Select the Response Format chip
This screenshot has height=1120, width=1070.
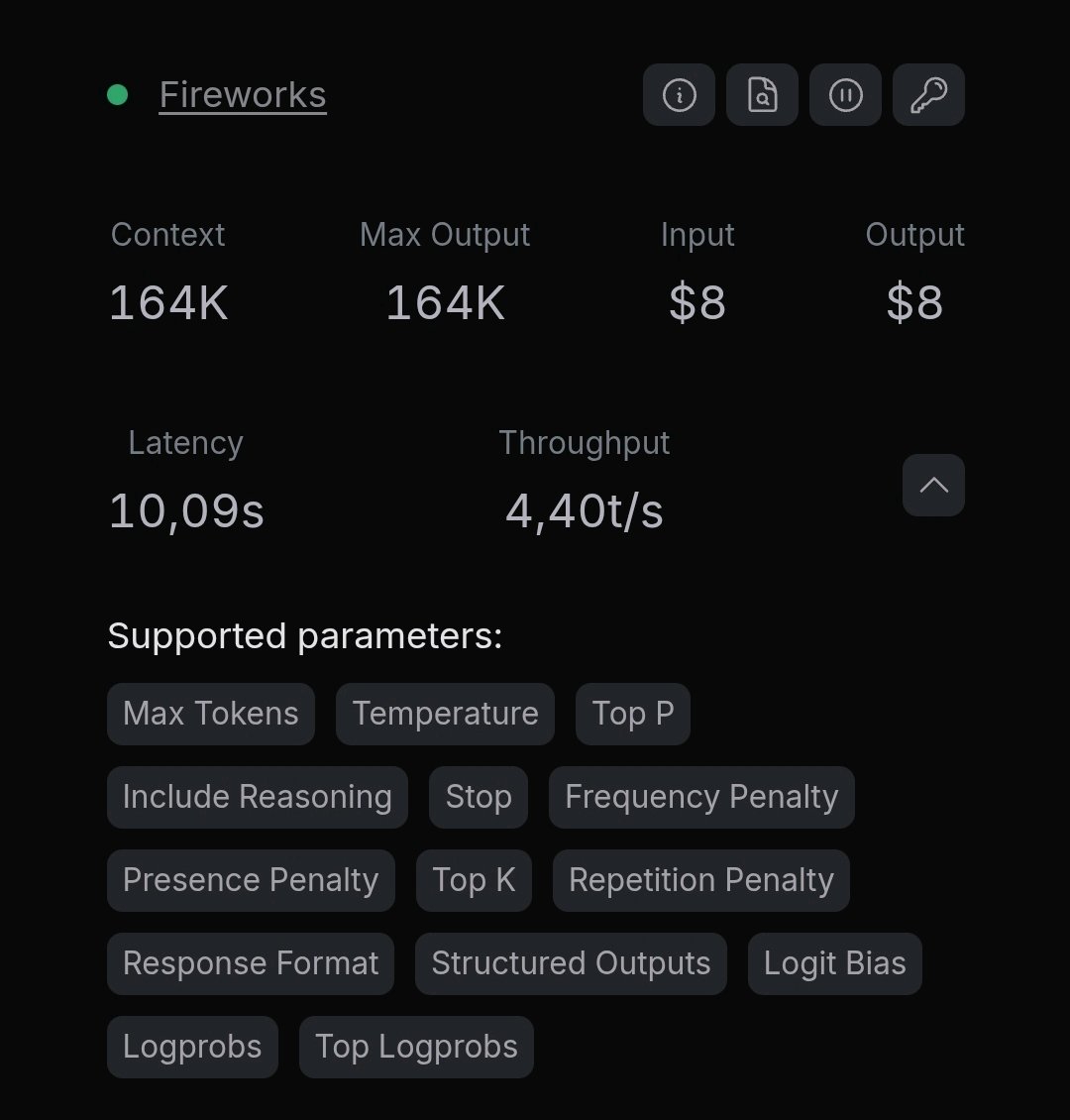(x=251, y=963)
